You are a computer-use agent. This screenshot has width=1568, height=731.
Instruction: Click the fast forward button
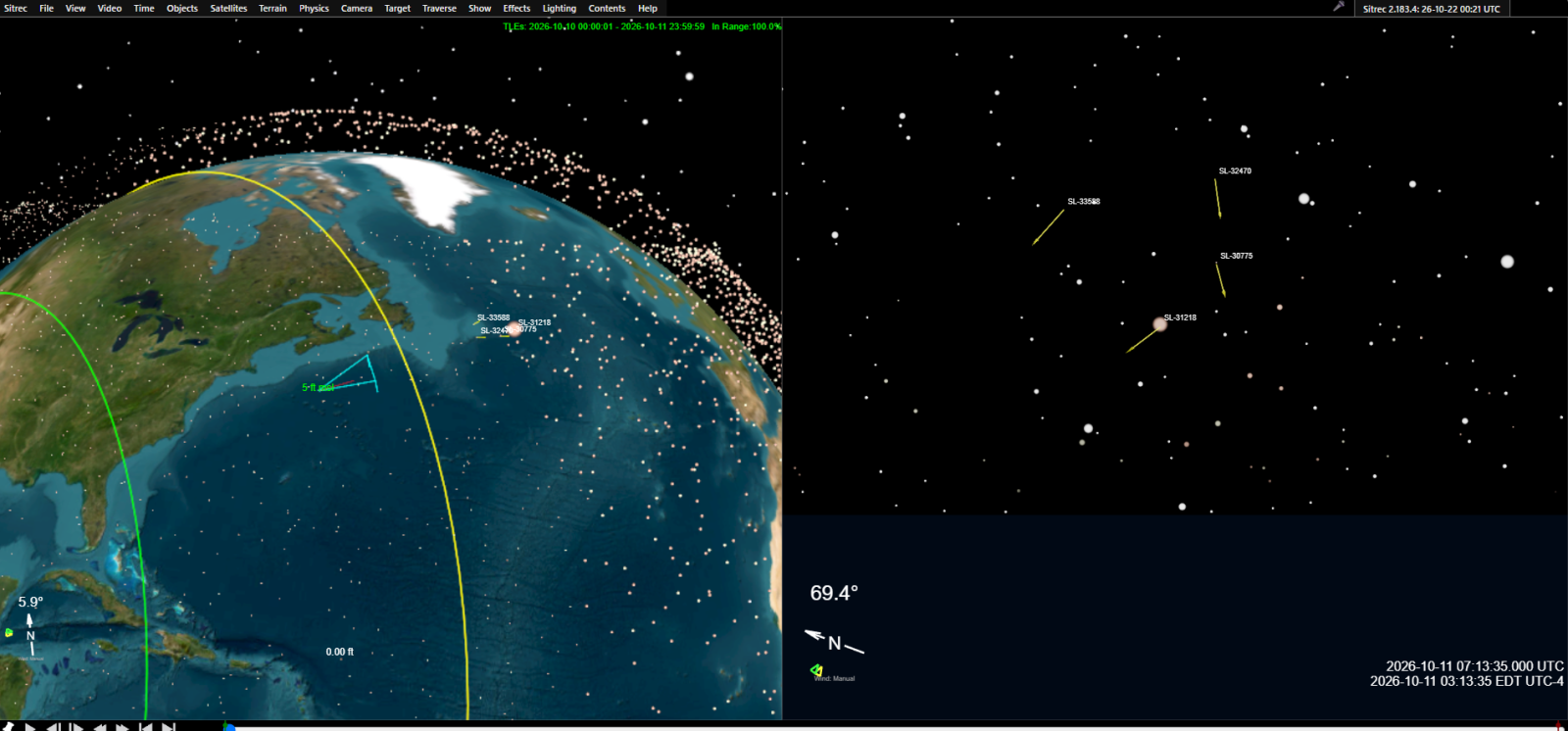pos(122,726)
